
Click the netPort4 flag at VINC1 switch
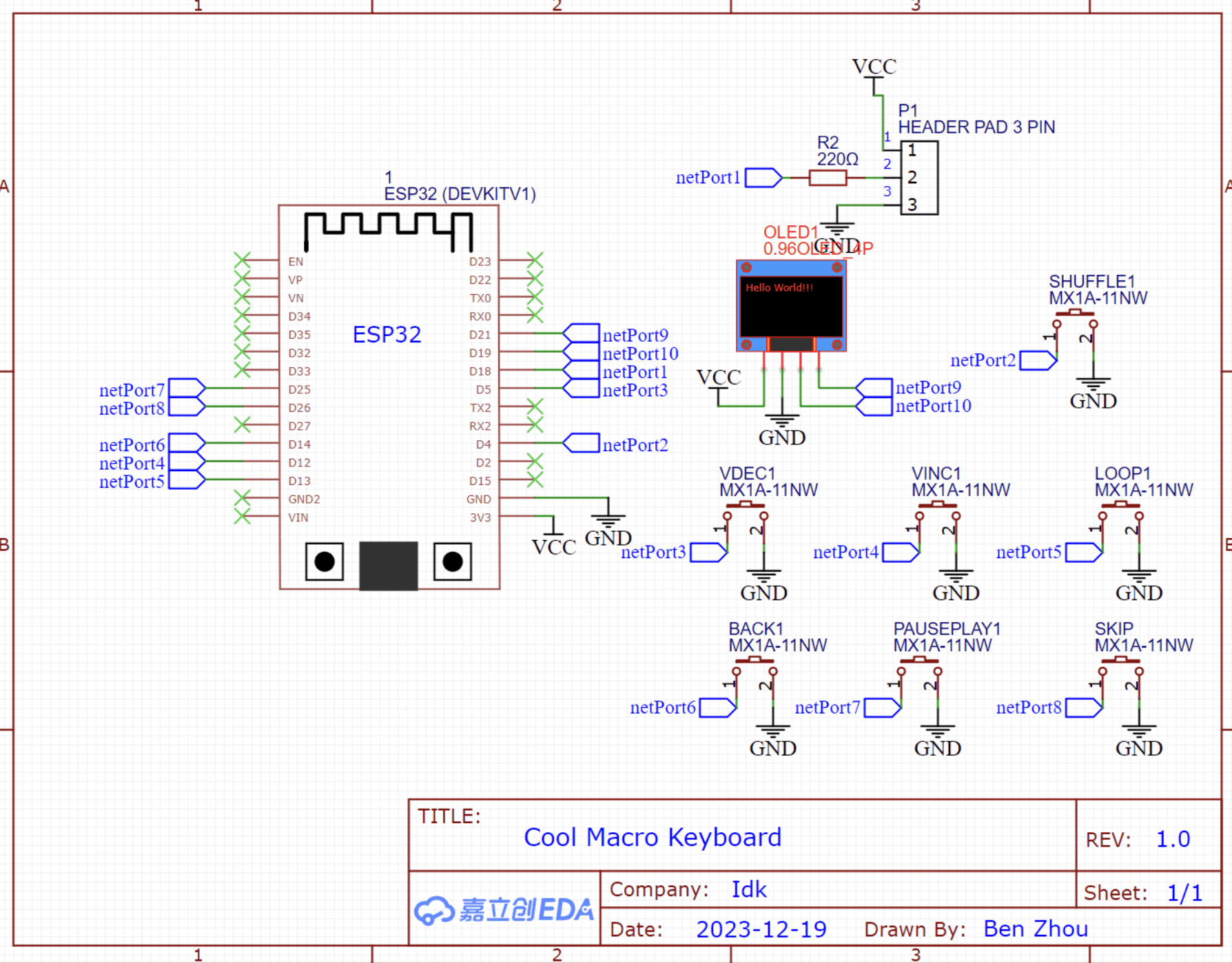pyautogui.click(x=901, y=552)
